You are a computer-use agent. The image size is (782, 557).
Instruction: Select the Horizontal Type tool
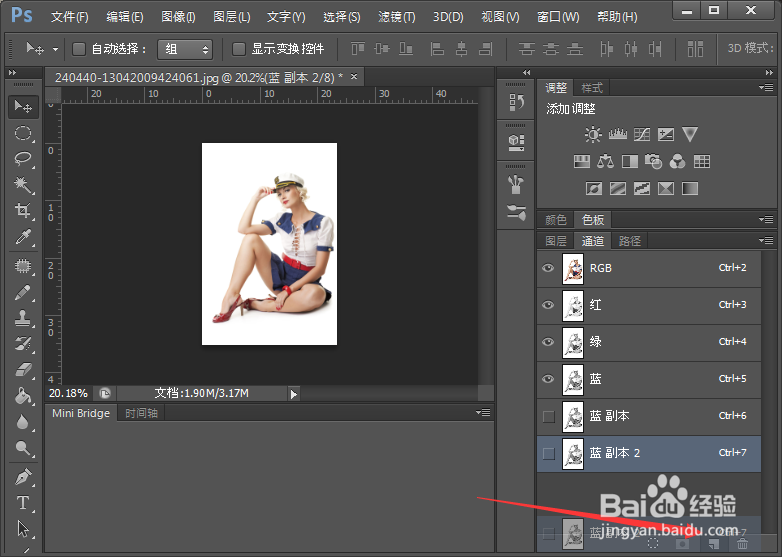click(23, 503)
